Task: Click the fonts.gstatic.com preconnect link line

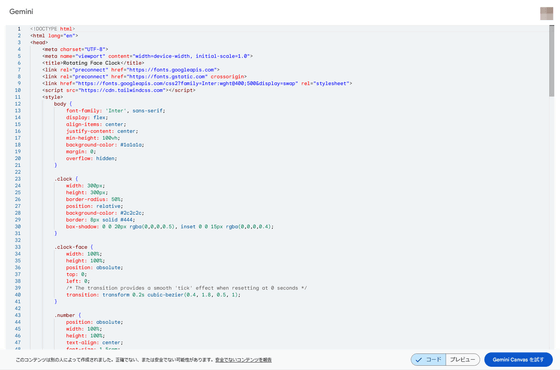Action: [144, 77]
